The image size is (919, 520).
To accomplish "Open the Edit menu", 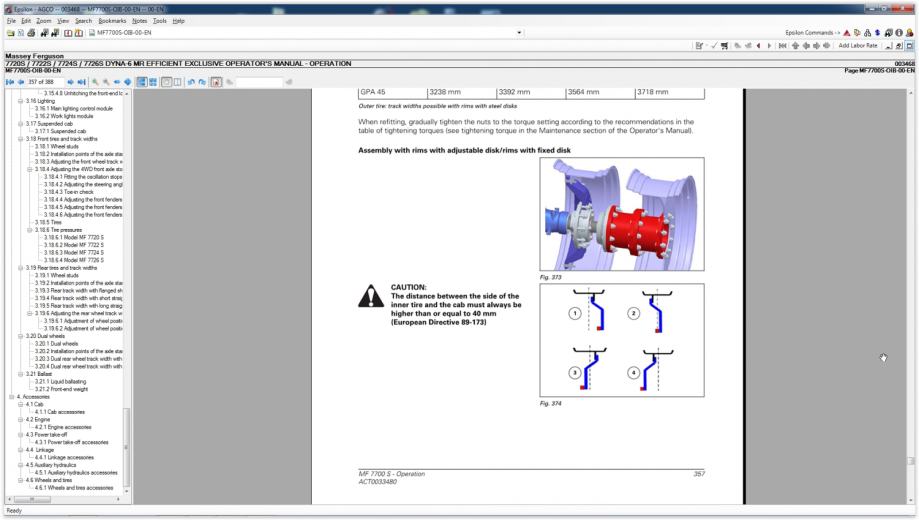I will coord(26,21).
